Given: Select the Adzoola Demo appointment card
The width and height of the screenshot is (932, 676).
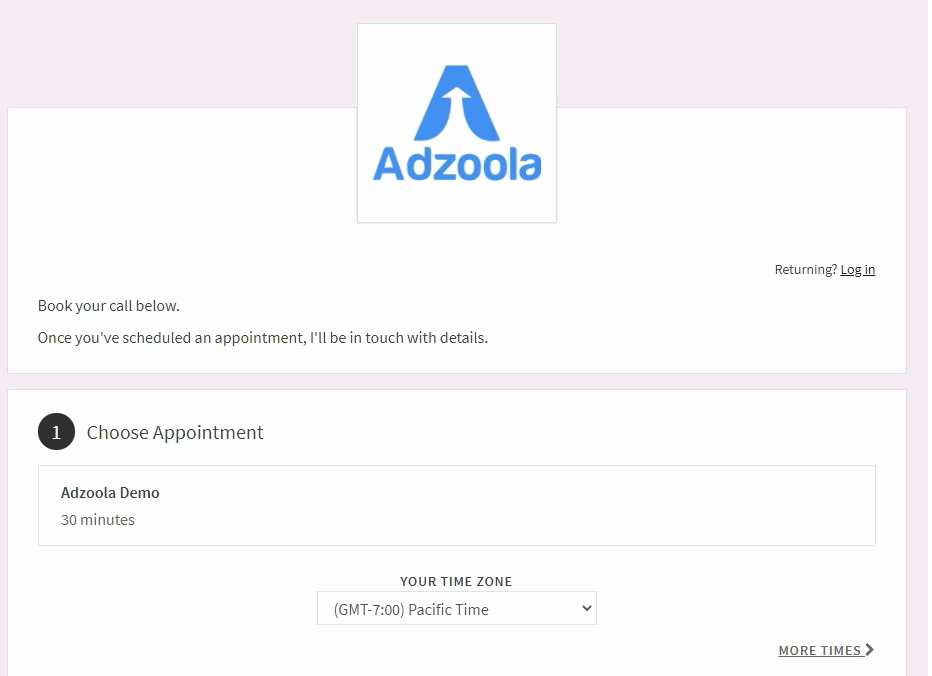Looking at the screenshot, I should tap(456, 505).
